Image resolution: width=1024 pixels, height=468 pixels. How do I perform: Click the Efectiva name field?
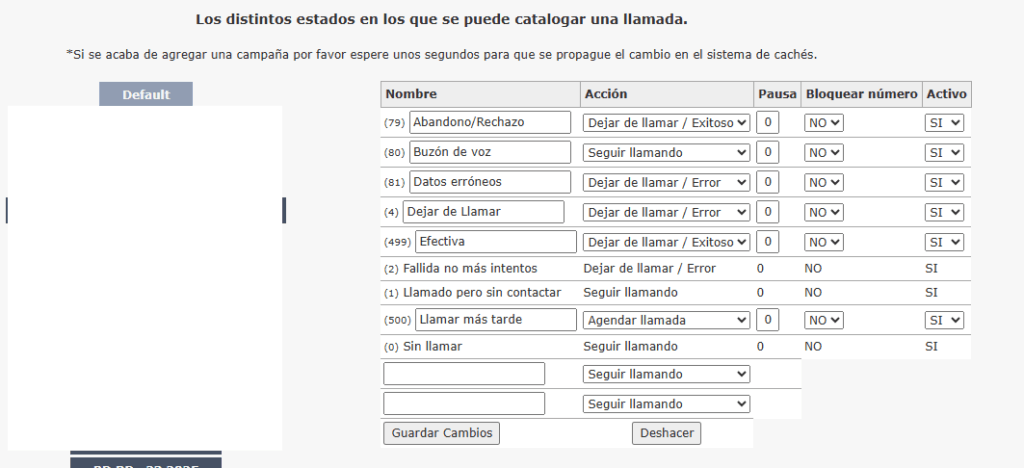pos(495,242)
